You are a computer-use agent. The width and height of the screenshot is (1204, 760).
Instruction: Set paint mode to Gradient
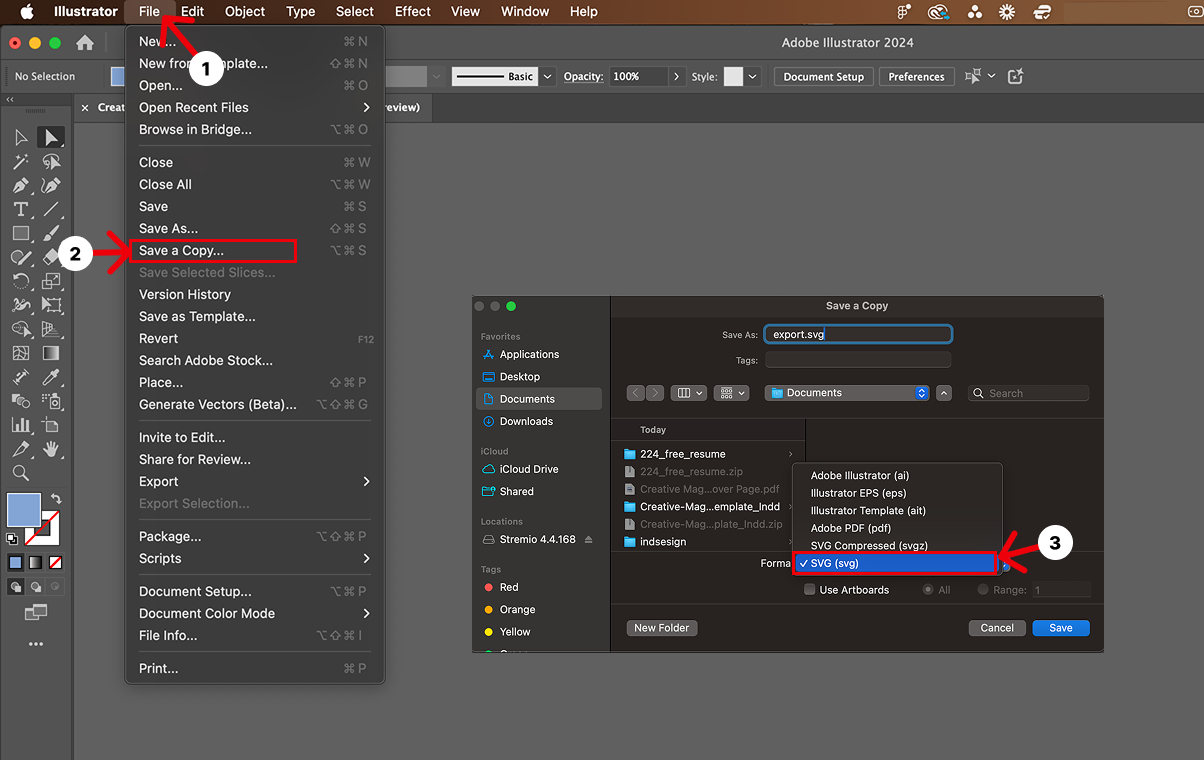pyautogui.click(x=36, y=562)
